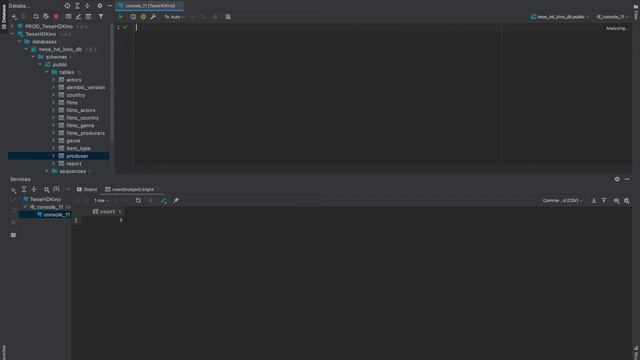Open the schema selector twoe_hd_kino_db.public dropdown
This screenshot has width=640, height=360.
point(560,17)
